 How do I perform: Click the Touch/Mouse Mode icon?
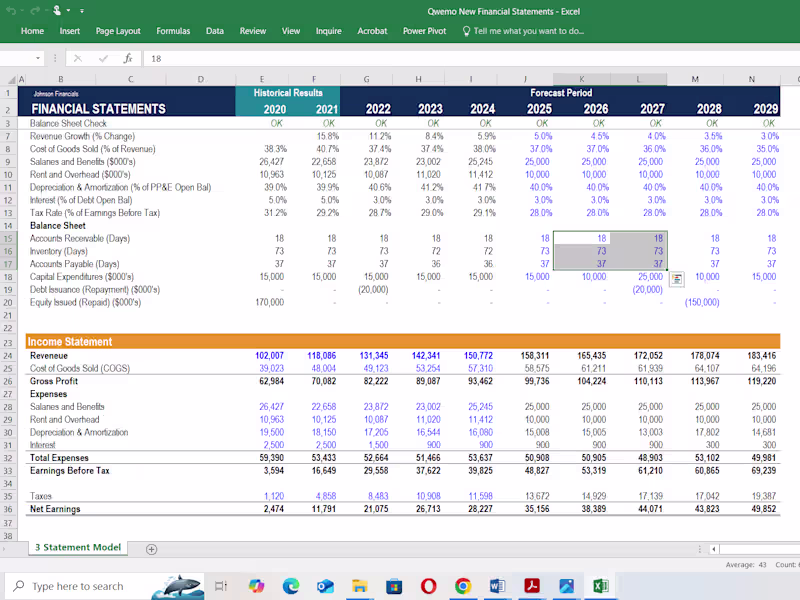pyautogui.click(x=57, y=11)
